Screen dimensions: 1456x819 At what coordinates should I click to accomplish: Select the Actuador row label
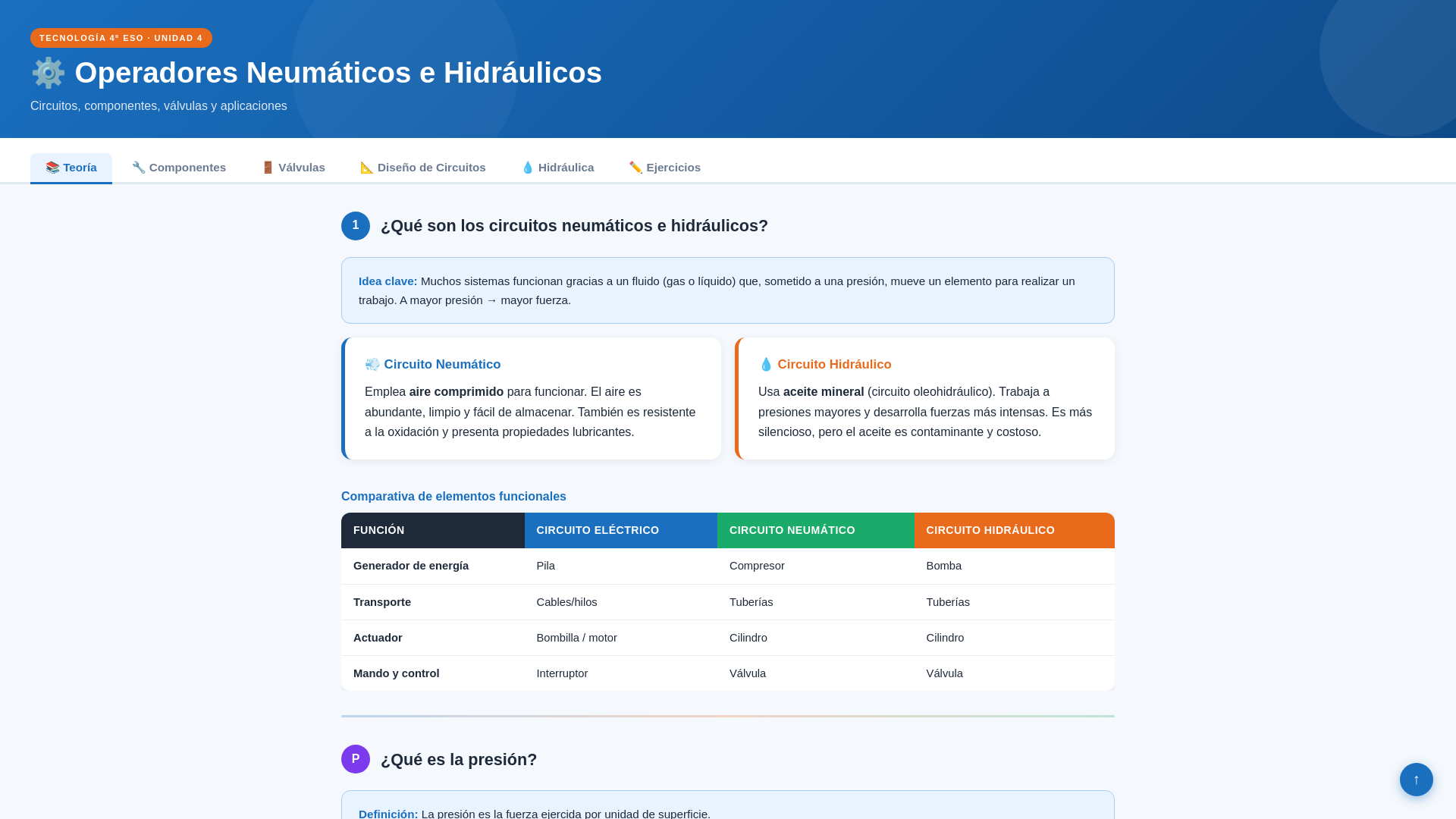point(378,638)
